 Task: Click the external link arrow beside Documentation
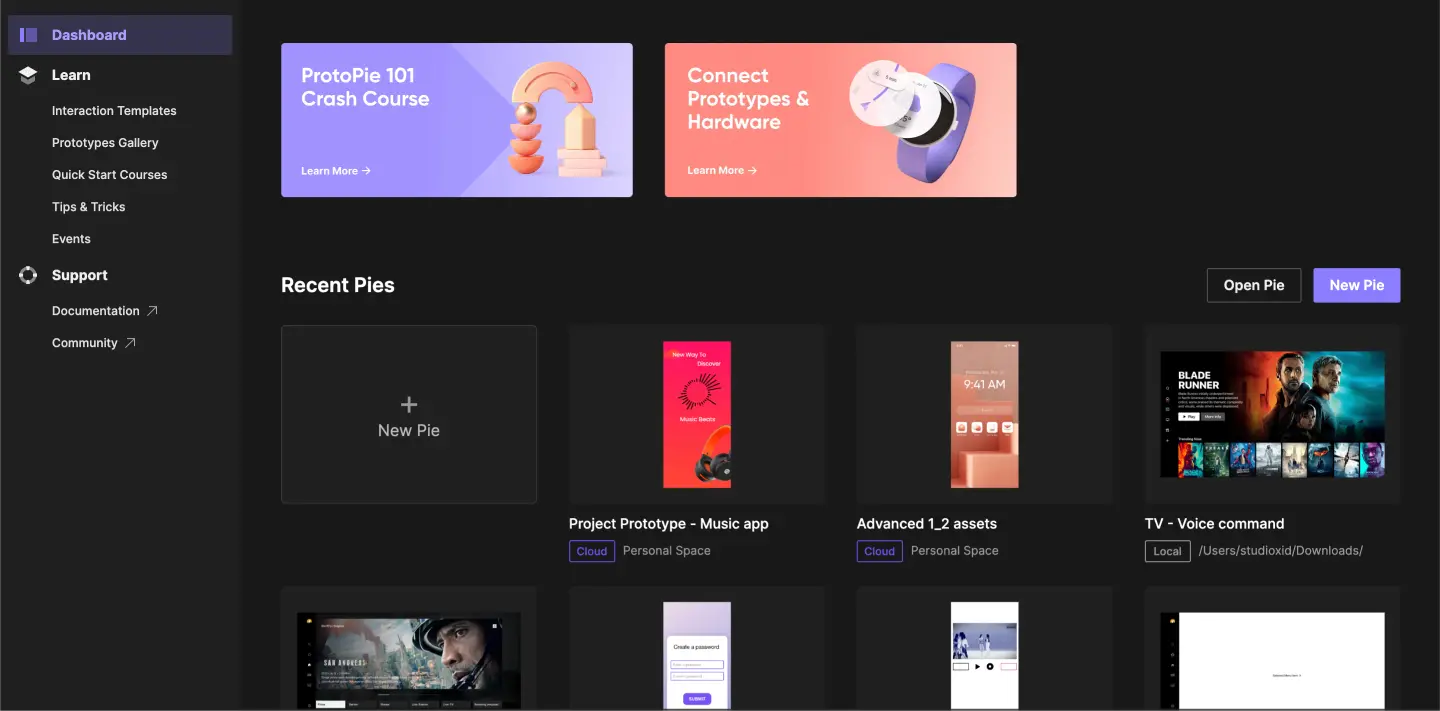tap(152, 311)
